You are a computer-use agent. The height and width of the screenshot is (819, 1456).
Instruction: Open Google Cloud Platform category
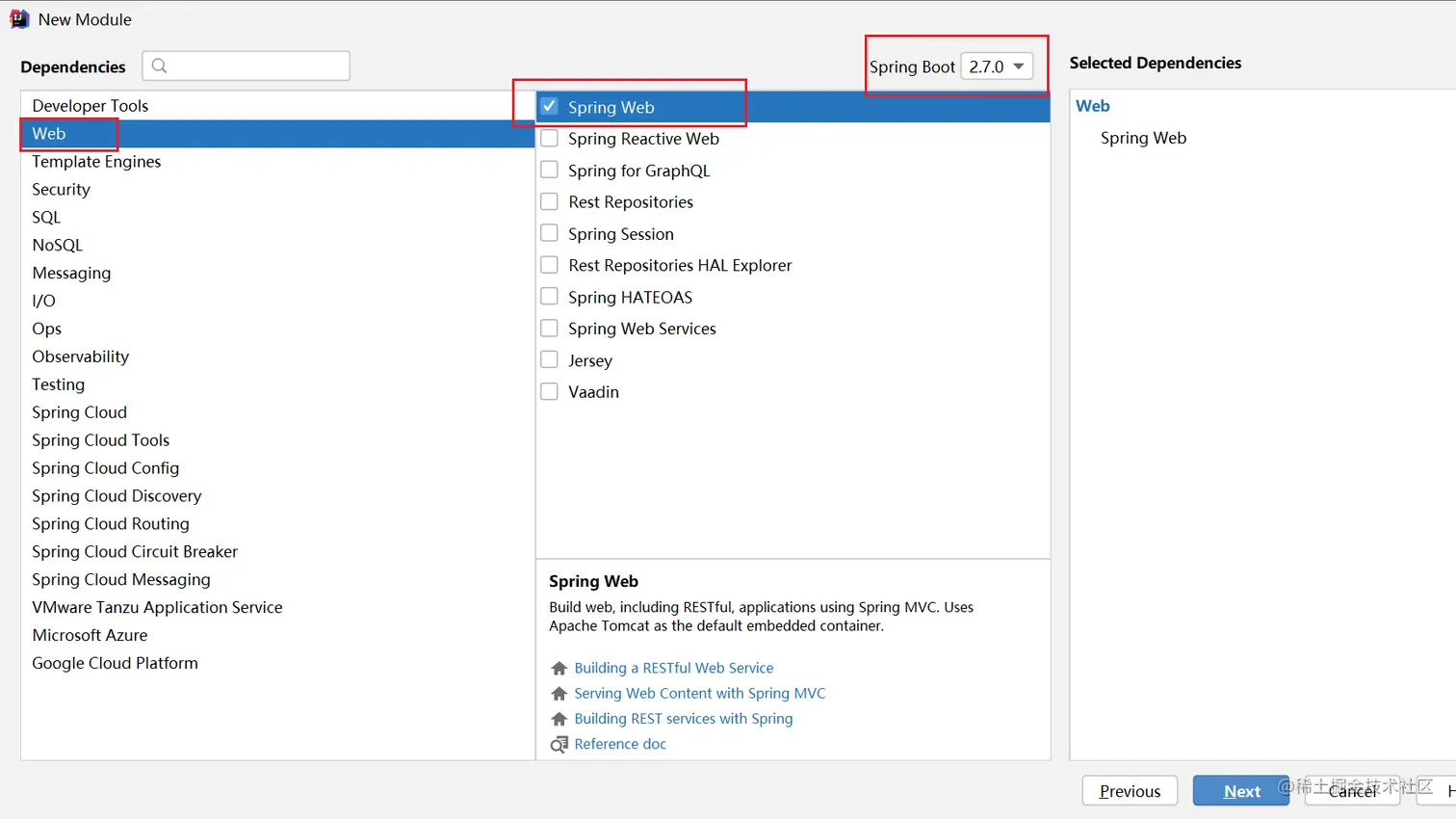(277, 664)
